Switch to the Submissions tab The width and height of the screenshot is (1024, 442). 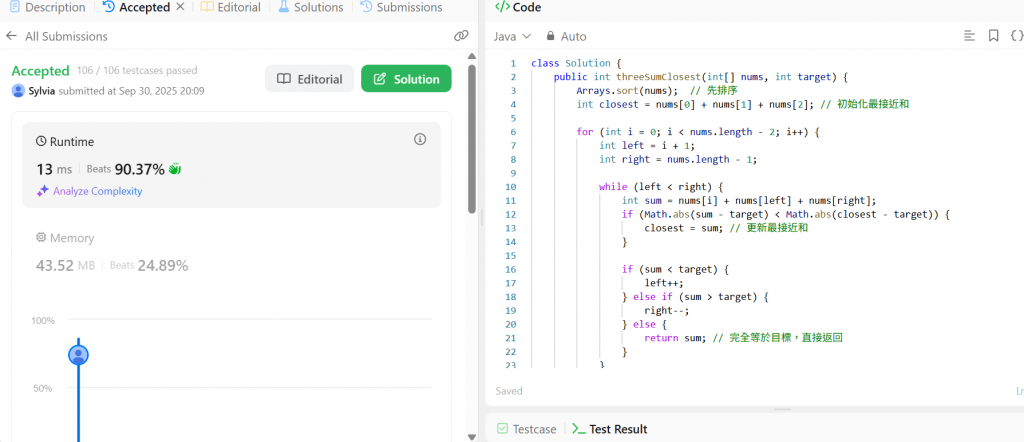[x=401, y=8]
